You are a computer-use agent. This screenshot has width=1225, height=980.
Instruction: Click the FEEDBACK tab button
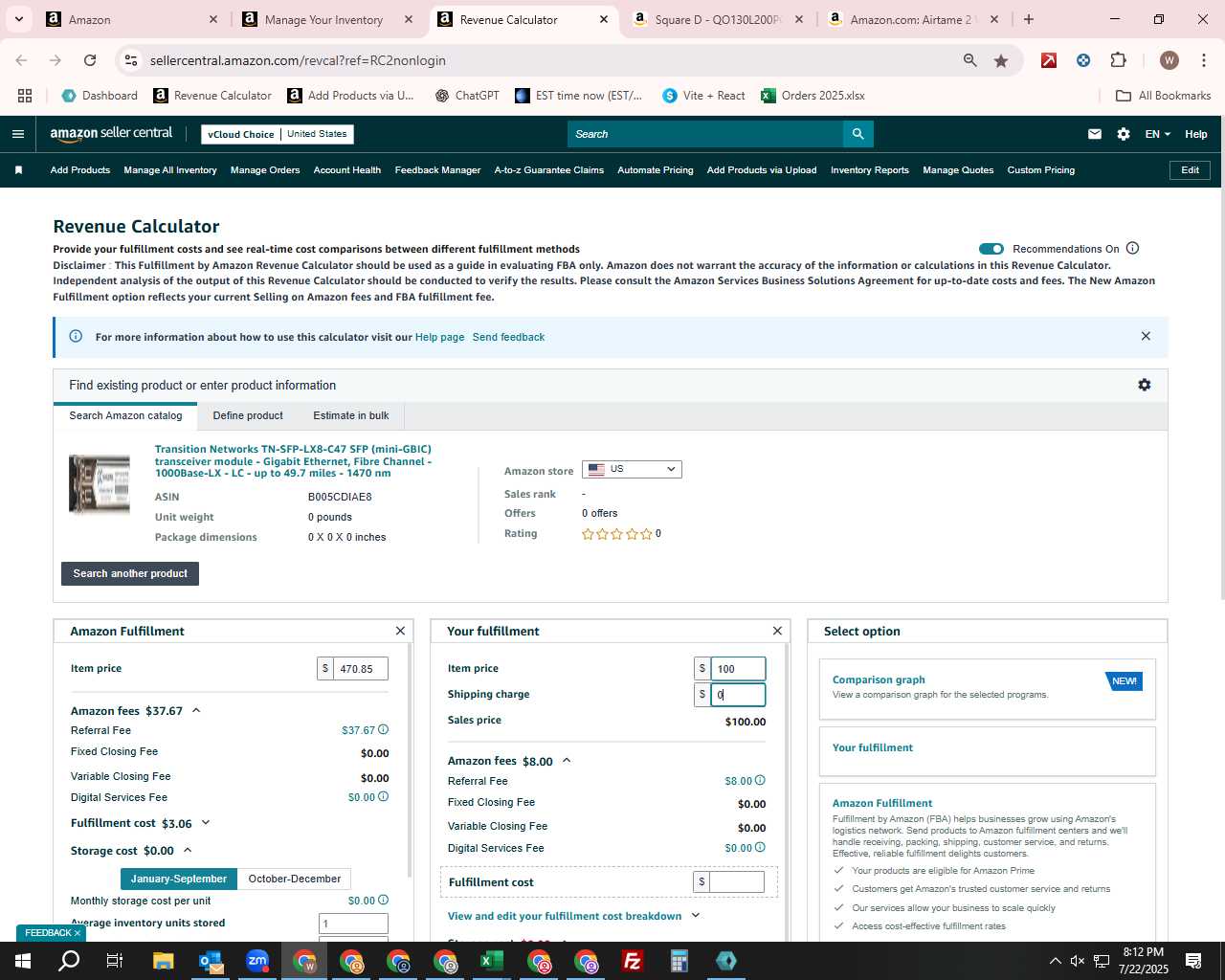tap(52, 933)
